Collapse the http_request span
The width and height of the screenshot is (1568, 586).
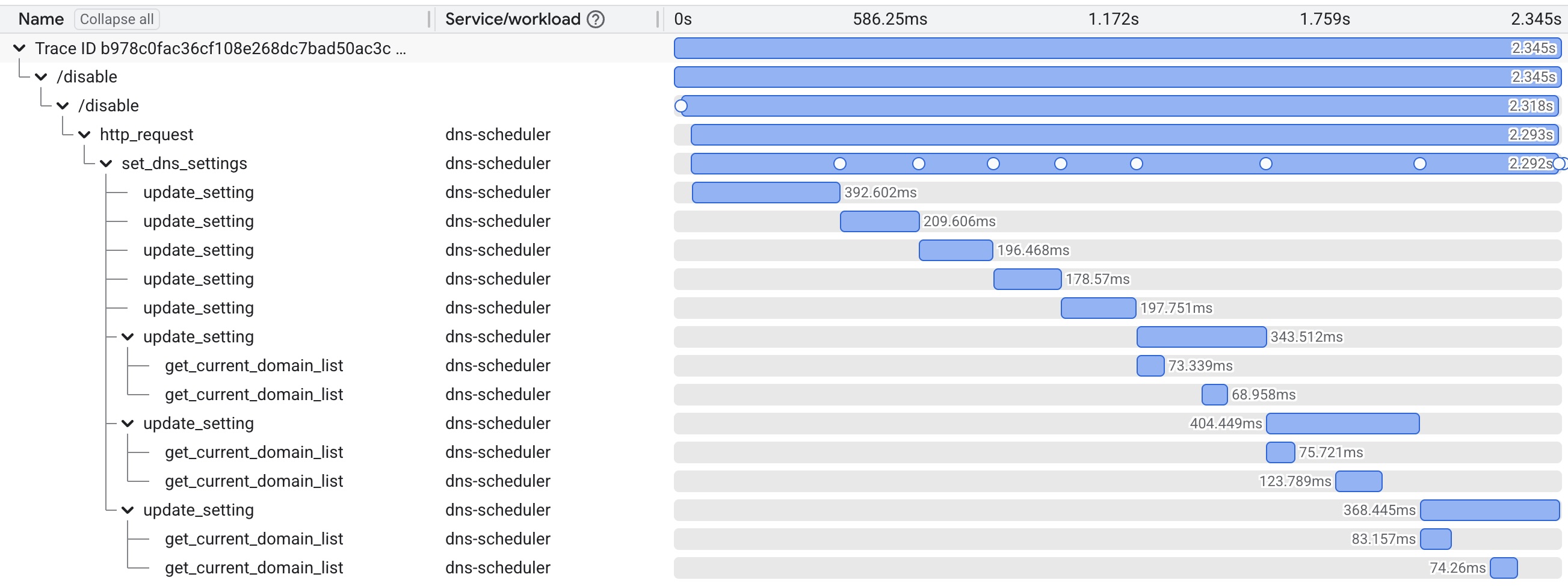click(x=85, y=135)
